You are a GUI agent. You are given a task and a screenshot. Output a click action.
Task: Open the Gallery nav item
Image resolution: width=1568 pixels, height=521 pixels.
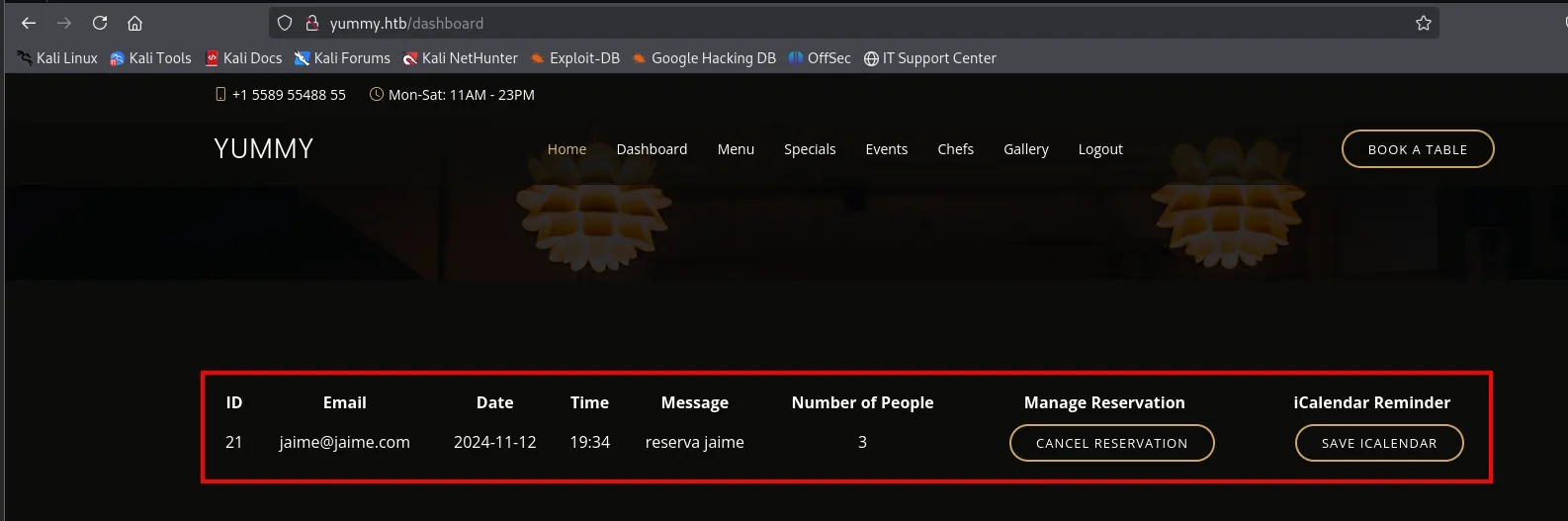(1026, 149)
